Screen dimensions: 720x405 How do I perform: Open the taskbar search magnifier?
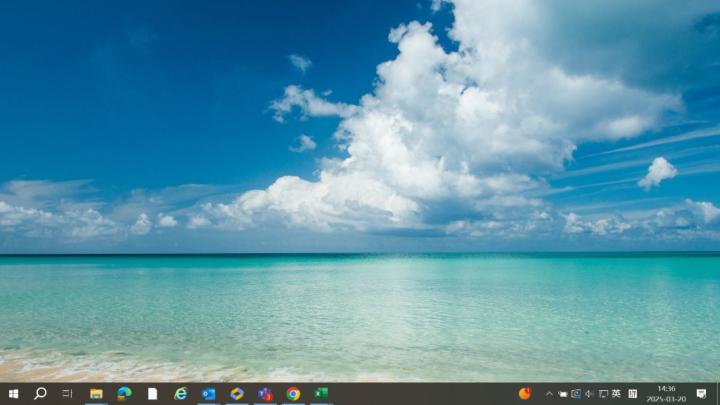click(x=40, y=394)
